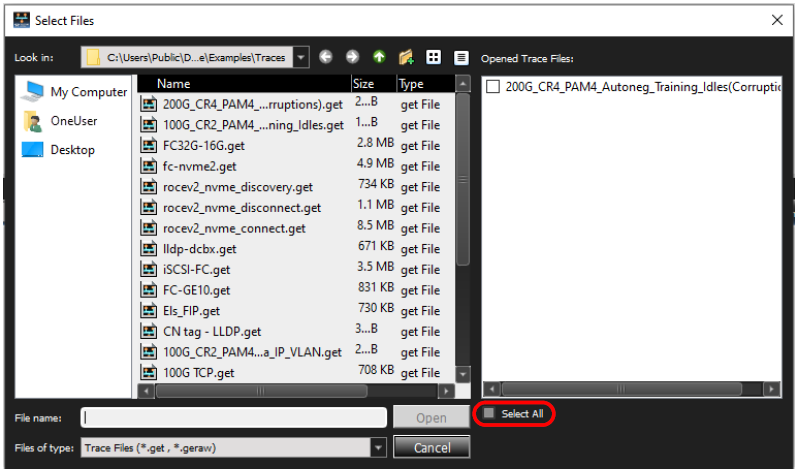Select 100G_CR2_PAM4_...ning_Idles.get file name
The image size is (795, 471).
254,125
